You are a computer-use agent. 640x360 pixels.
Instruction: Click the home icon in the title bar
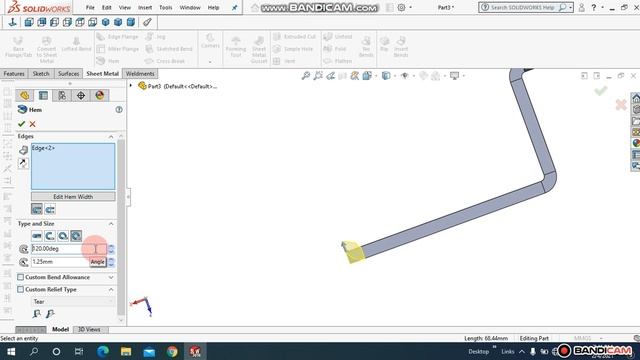(x=255, y=7)
